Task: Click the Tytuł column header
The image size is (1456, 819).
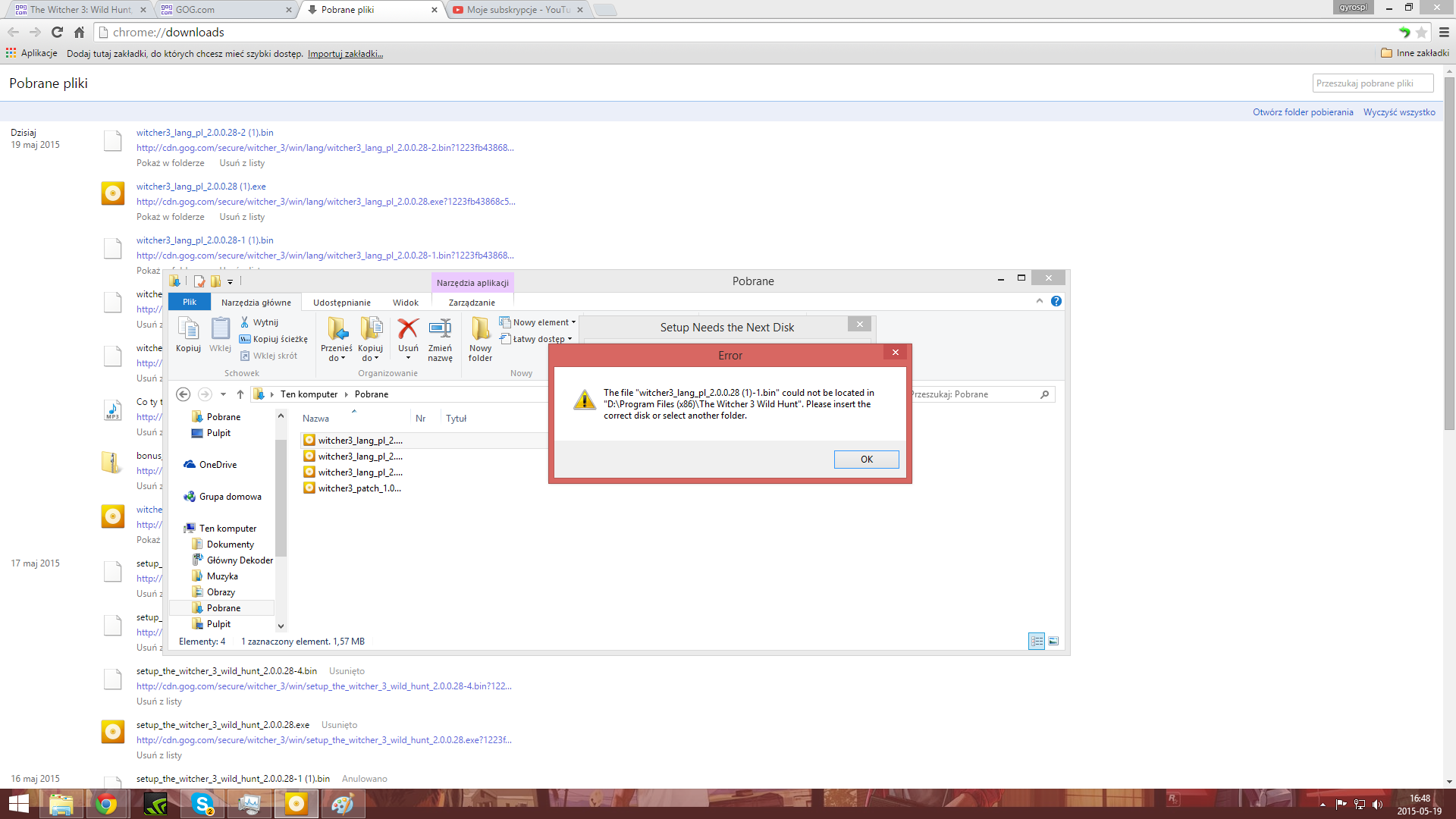Action: click(x=457, y=419)
